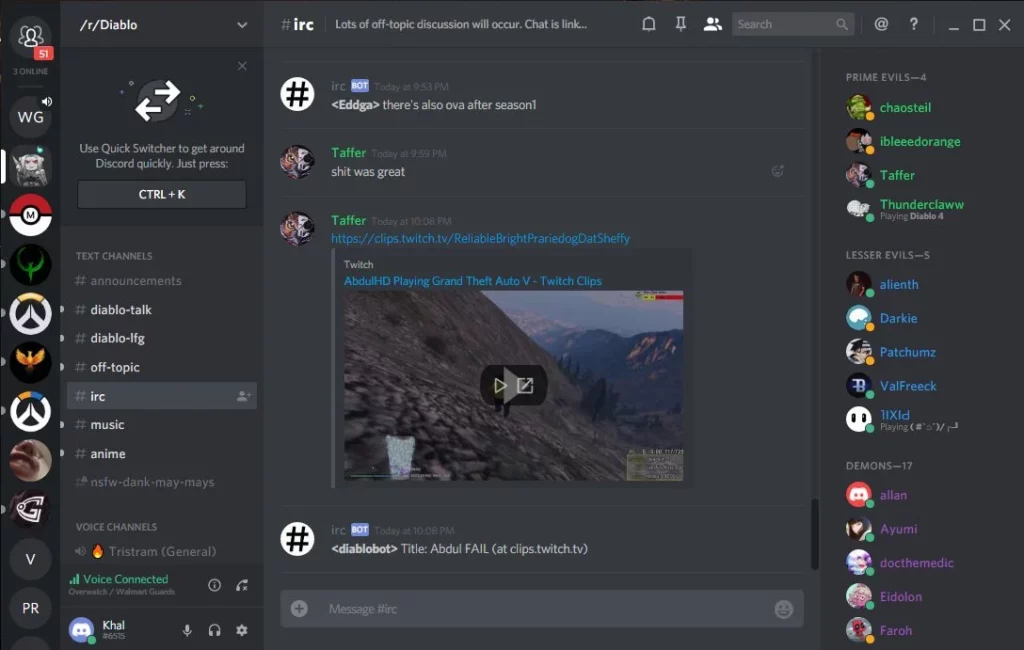This screenshot has height=650, width=1024.
Task: Join Tristram (General) voice channel
Action: [x=162, y=551]
